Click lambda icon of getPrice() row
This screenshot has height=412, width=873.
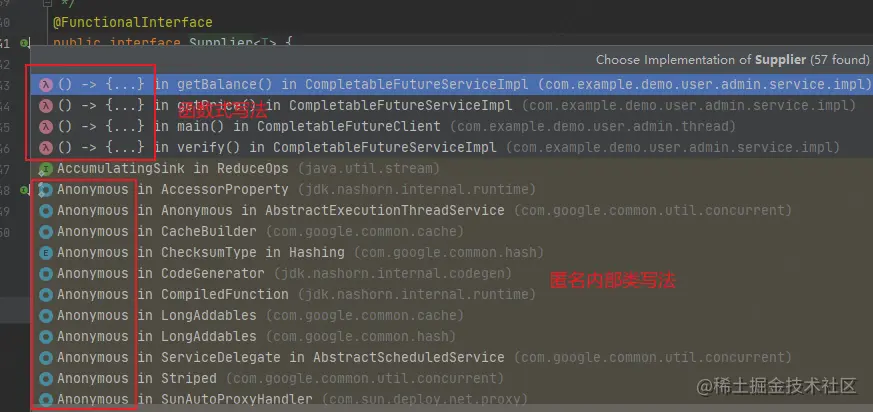46,105
